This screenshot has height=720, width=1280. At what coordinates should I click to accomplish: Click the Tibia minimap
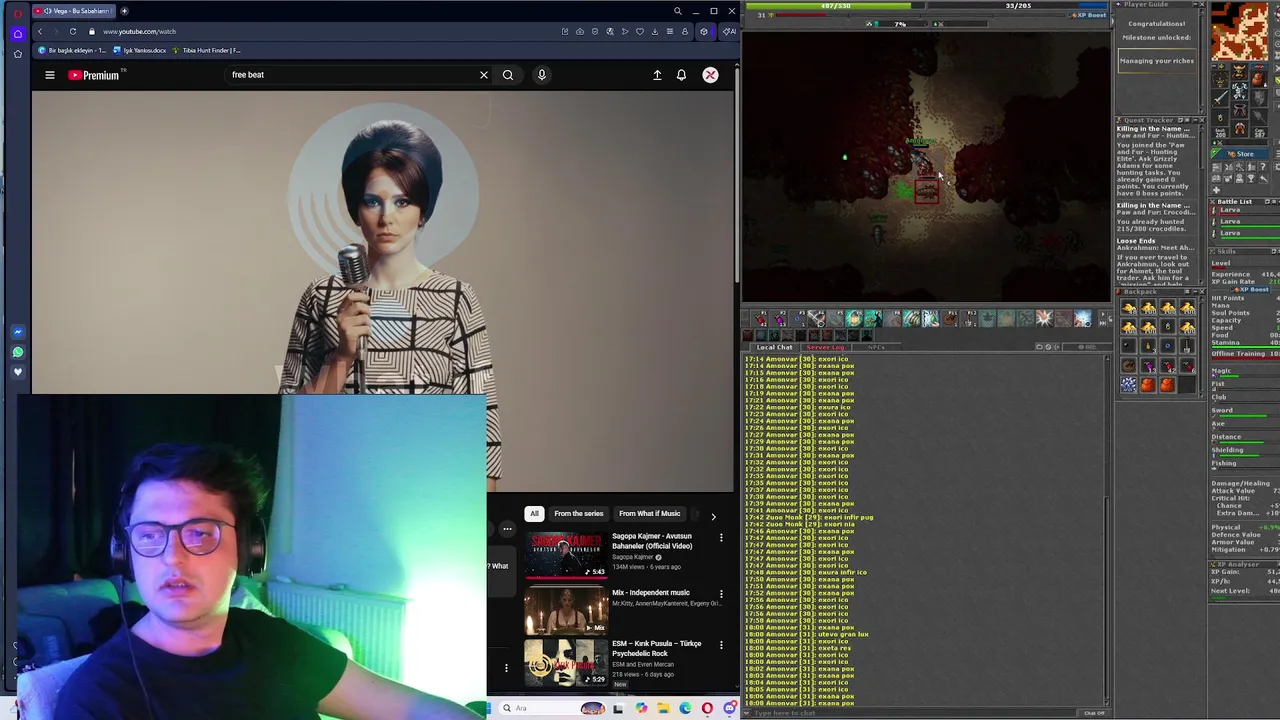click(1239, 32)
